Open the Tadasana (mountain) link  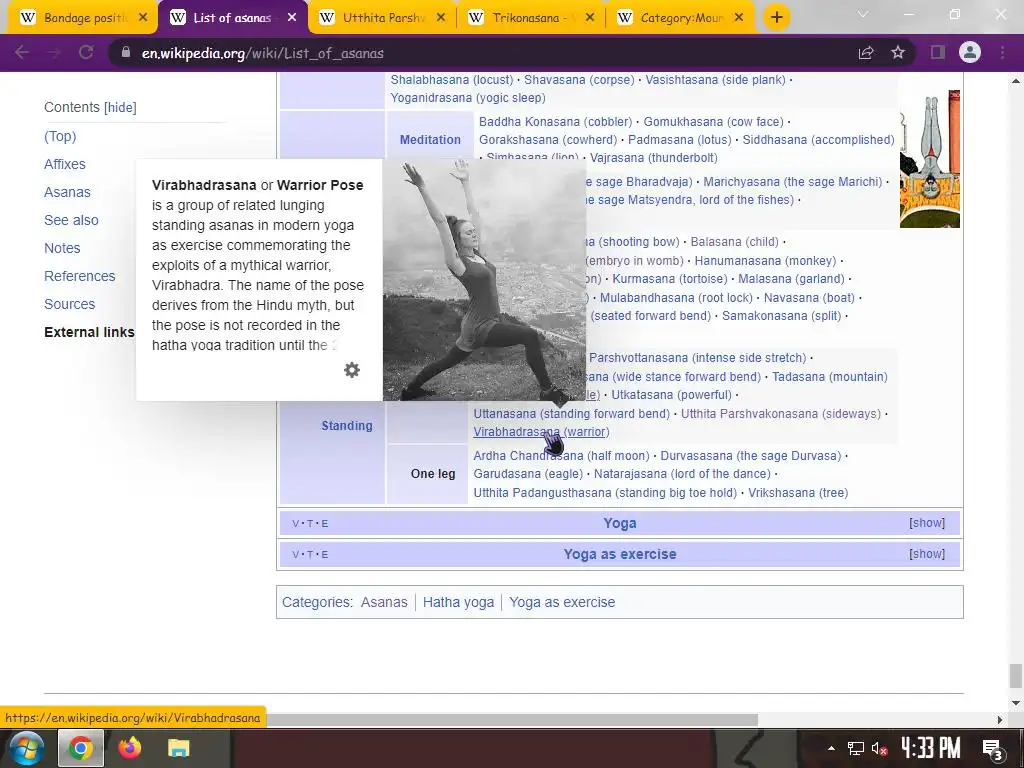coord(829,377)
